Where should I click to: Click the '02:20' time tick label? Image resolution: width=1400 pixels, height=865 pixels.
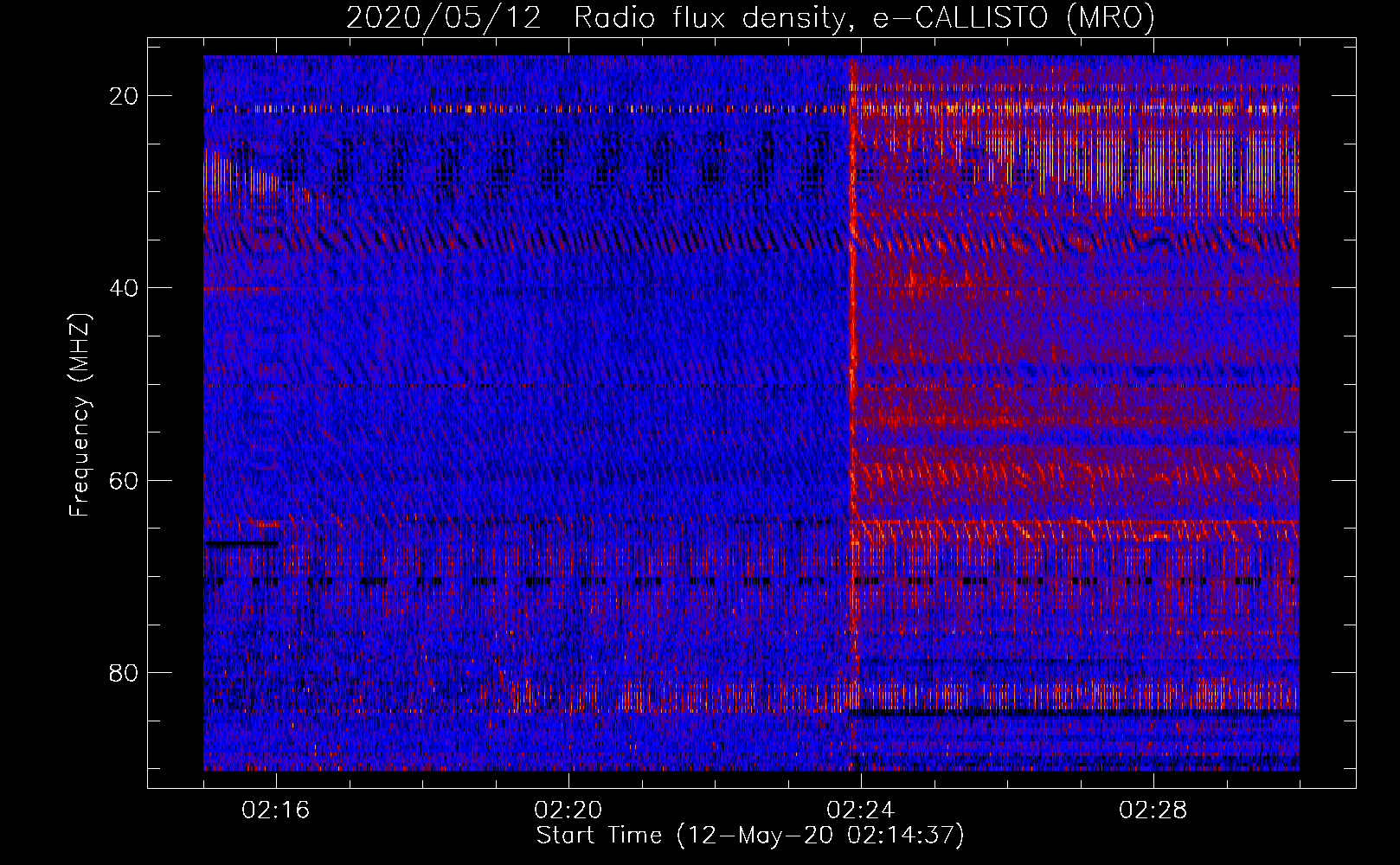click(568, 810)
